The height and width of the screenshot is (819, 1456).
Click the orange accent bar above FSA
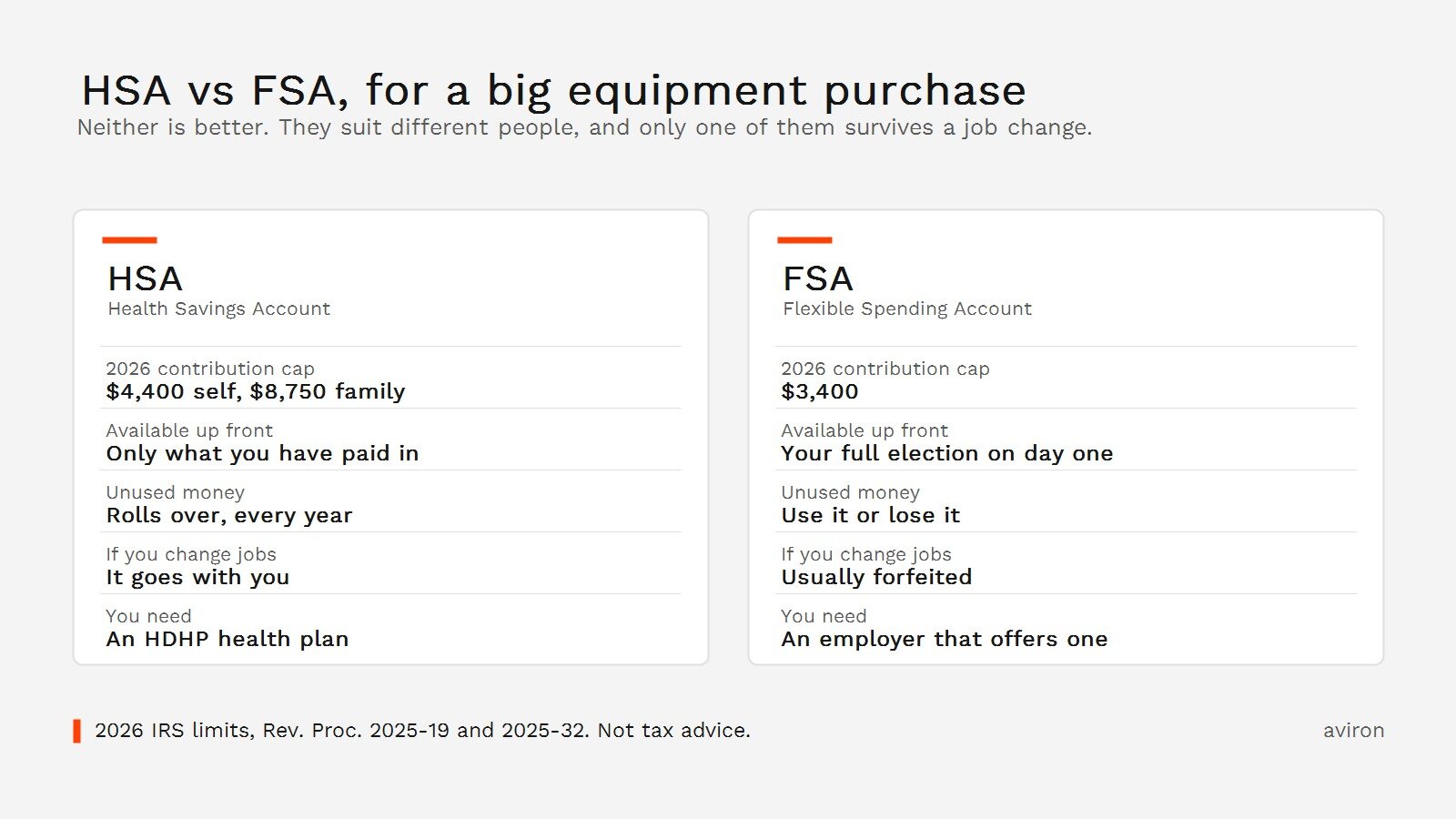pyautogui.click(x=804, y=240)
